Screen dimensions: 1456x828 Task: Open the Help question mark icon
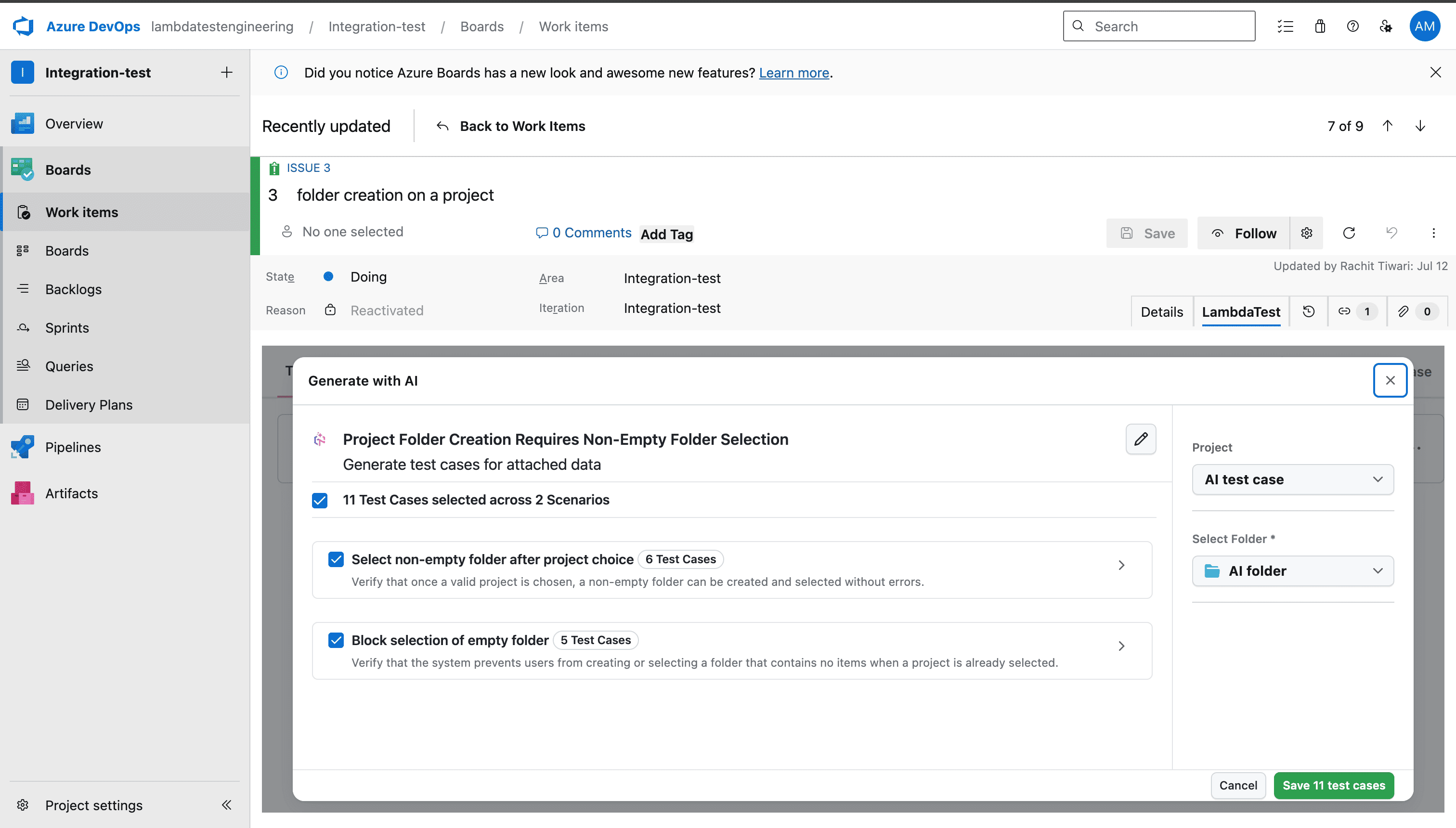point(1353,26)
